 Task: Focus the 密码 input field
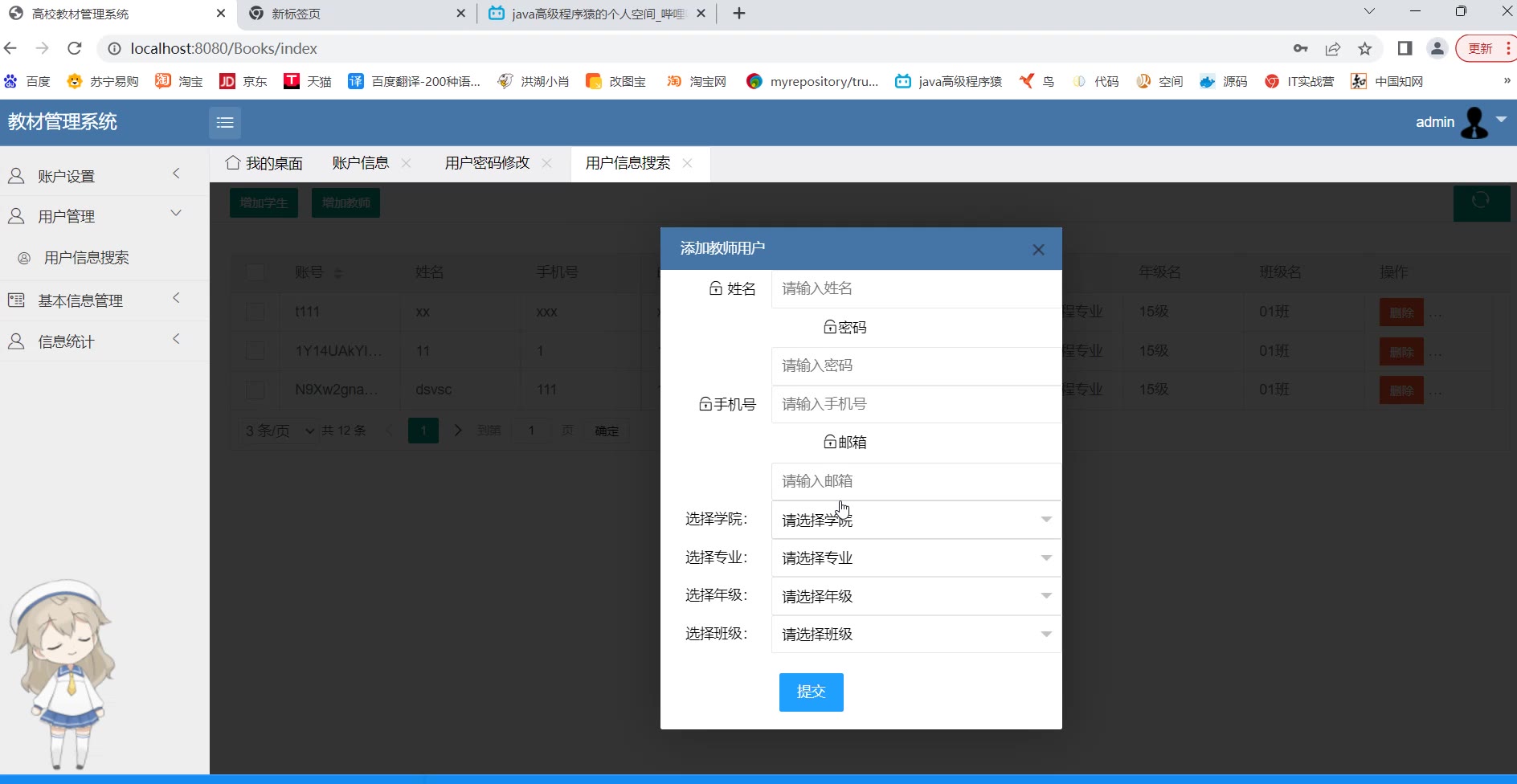[x=916, y=365]
